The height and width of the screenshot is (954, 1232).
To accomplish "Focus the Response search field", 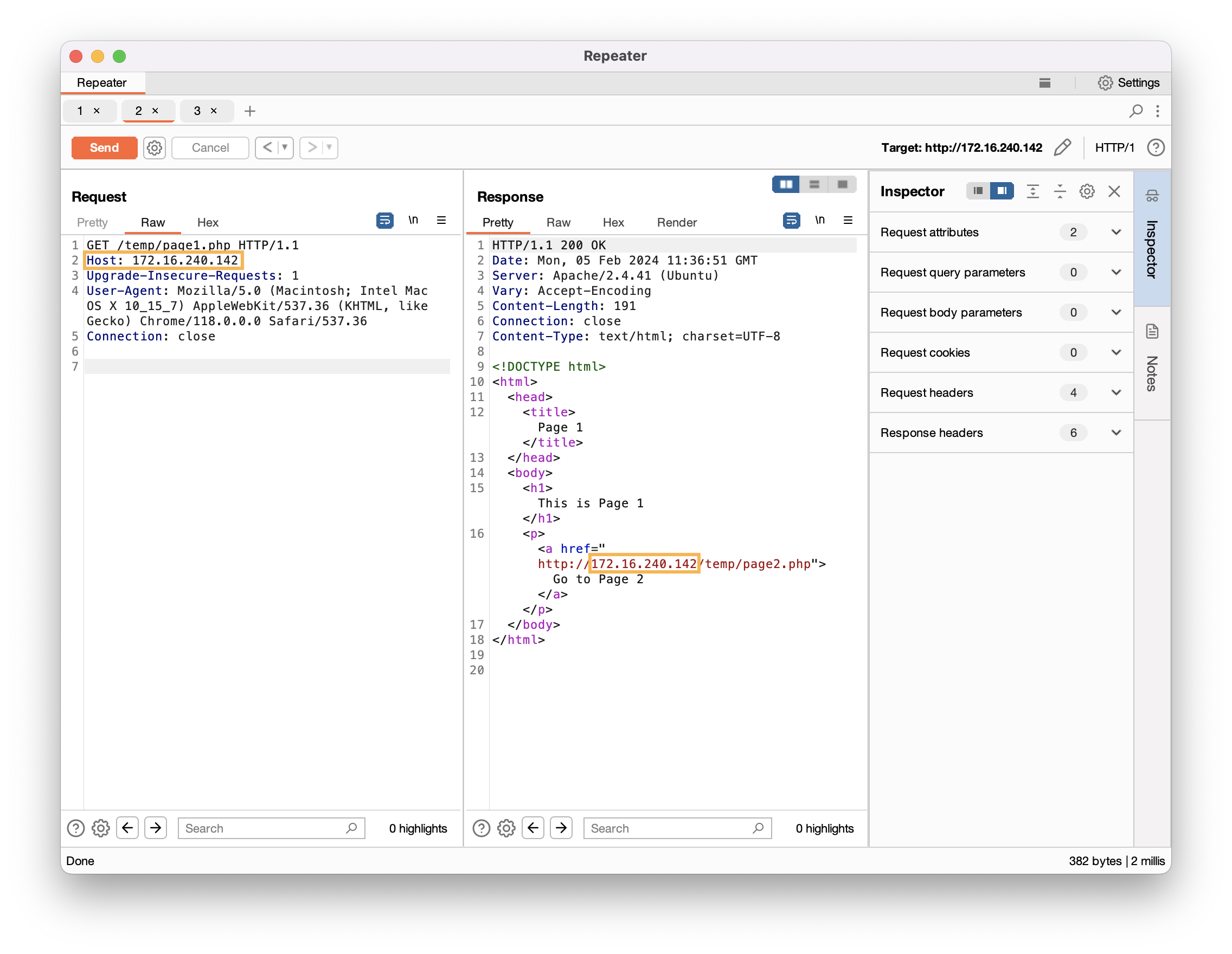I will click(x=677, y=828).
